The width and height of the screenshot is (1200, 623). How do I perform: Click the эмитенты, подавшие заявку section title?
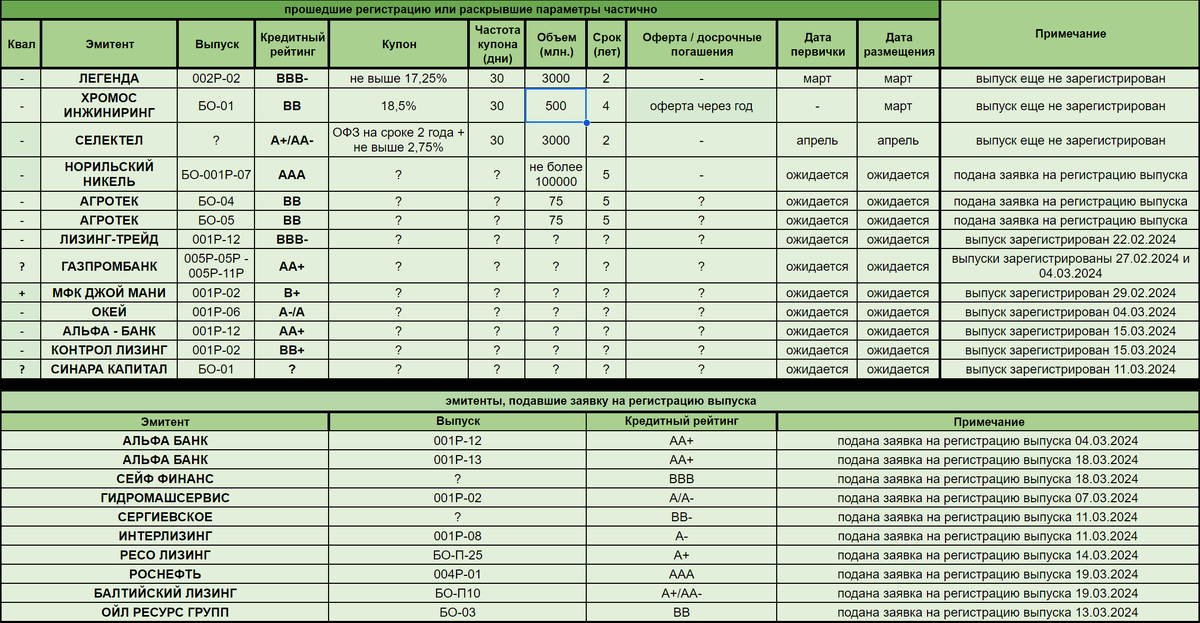tap(600, 401)
